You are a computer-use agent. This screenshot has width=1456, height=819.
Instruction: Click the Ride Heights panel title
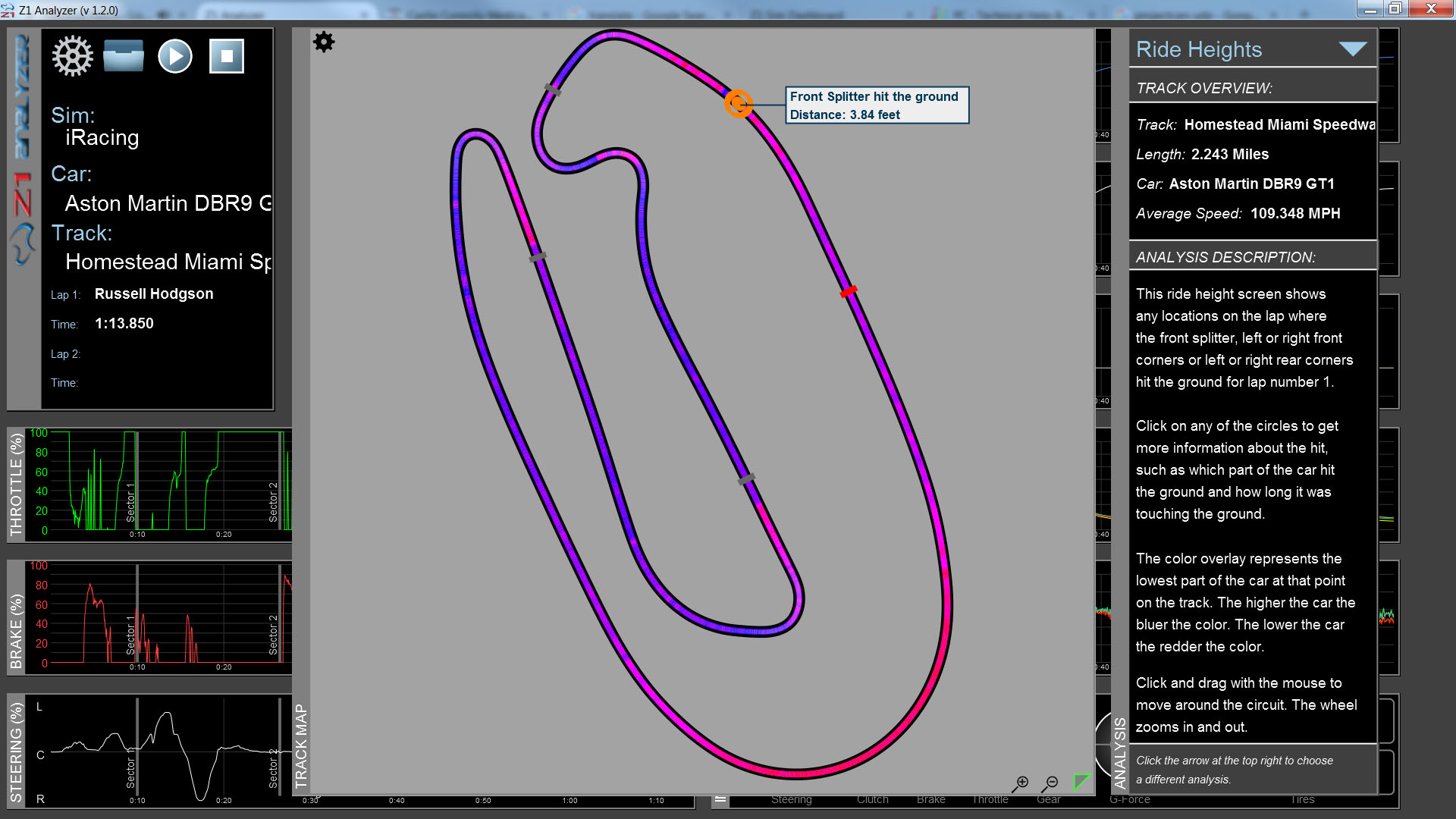point(1199,49)
